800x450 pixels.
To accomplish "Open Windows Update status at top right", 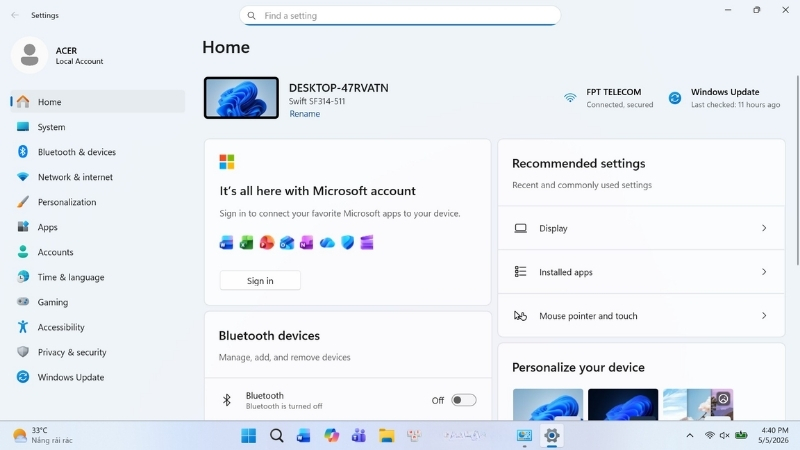I will coord(724,97).
